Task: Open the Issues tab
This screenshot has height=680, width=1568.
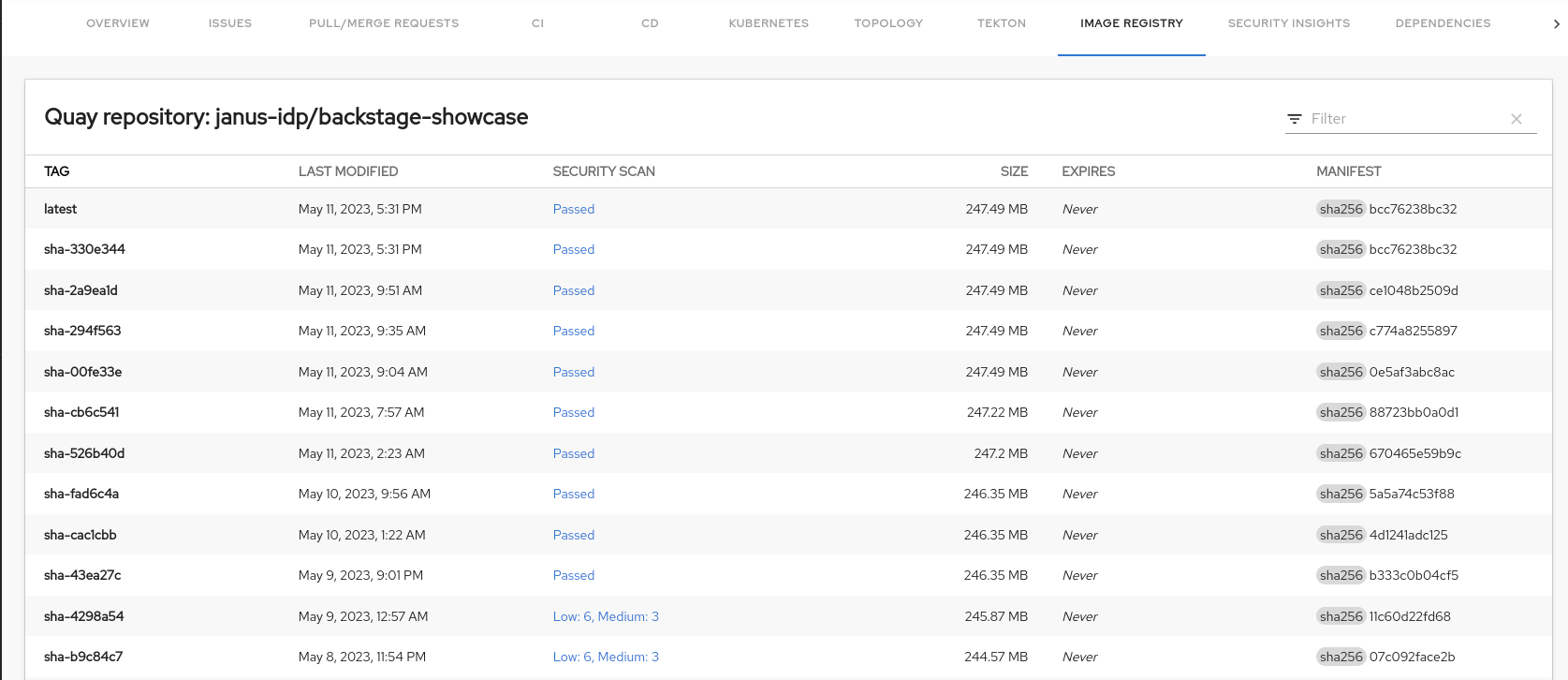Action: click(x=229, y=23)
